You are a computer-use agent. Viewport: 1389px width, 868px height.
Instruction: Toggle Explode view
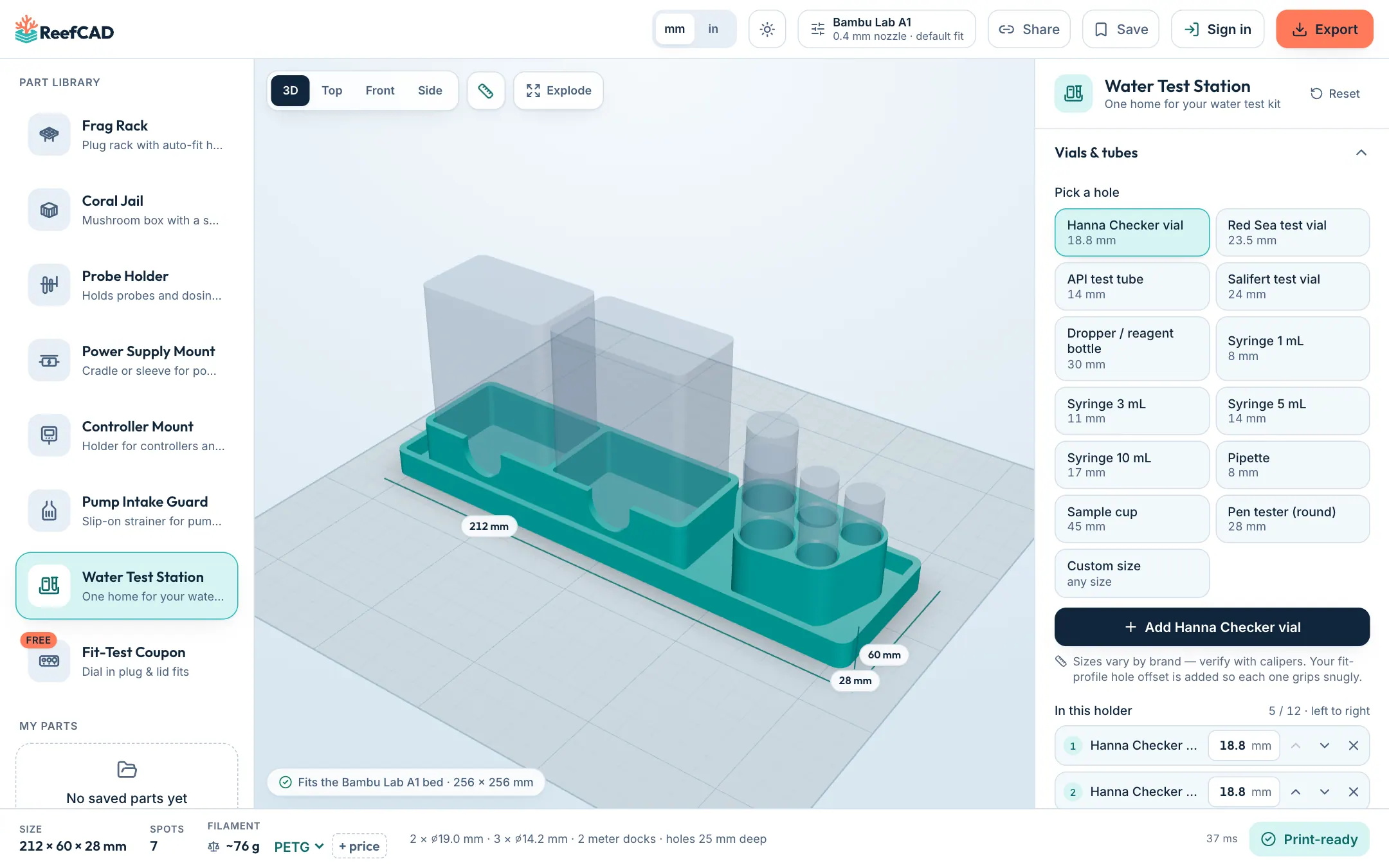pos(558,91)
